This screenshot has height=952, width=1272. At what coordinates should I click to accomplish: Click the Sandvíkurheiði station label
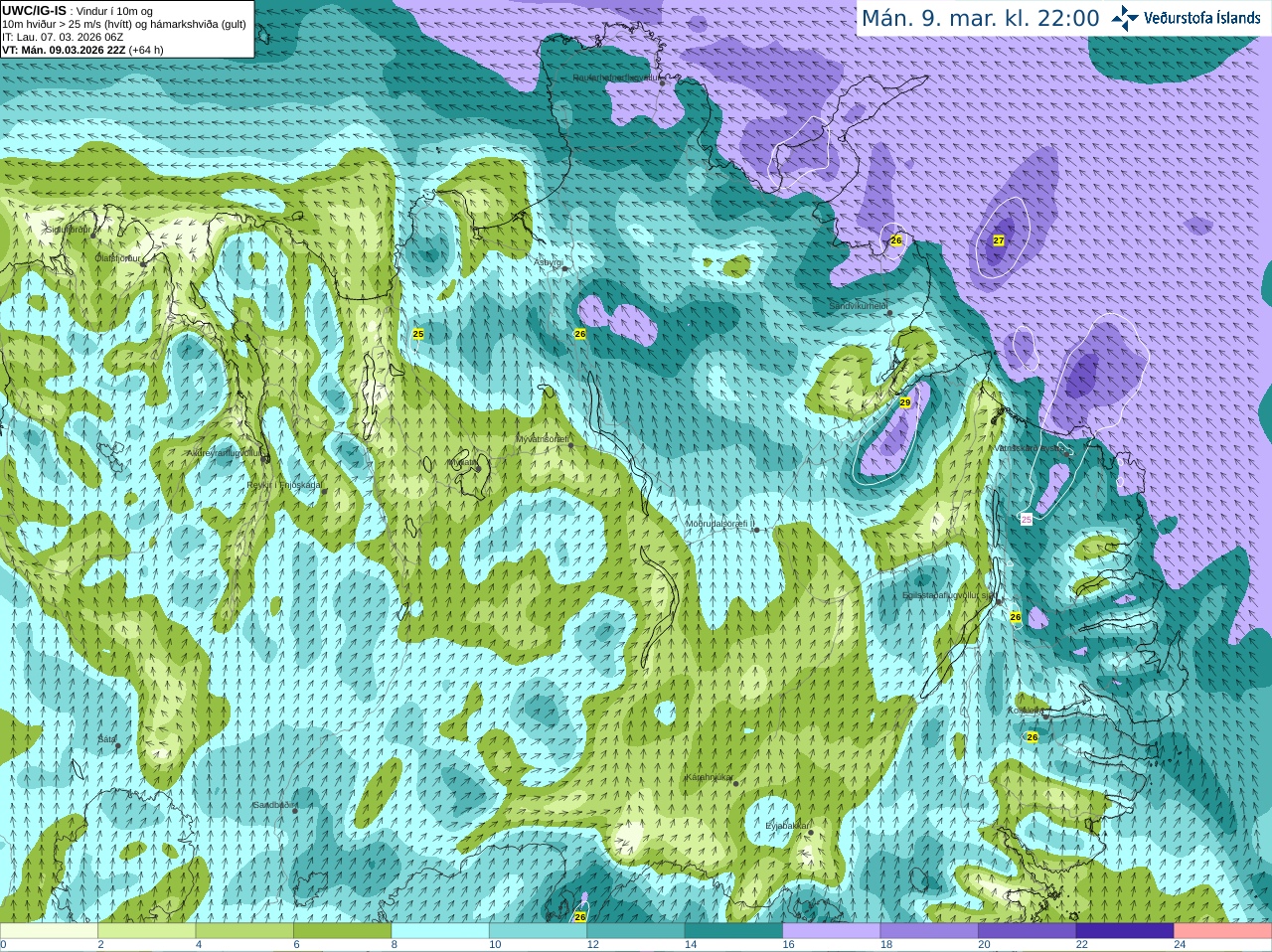click(858, 306)
